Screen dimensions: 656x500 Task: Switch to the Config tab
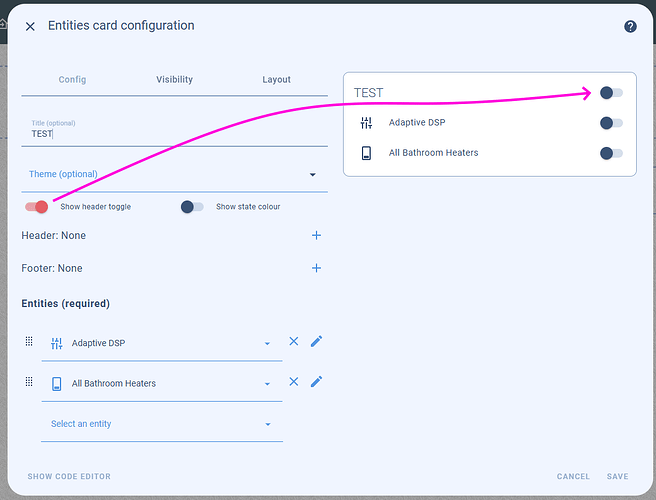(72, 79)
